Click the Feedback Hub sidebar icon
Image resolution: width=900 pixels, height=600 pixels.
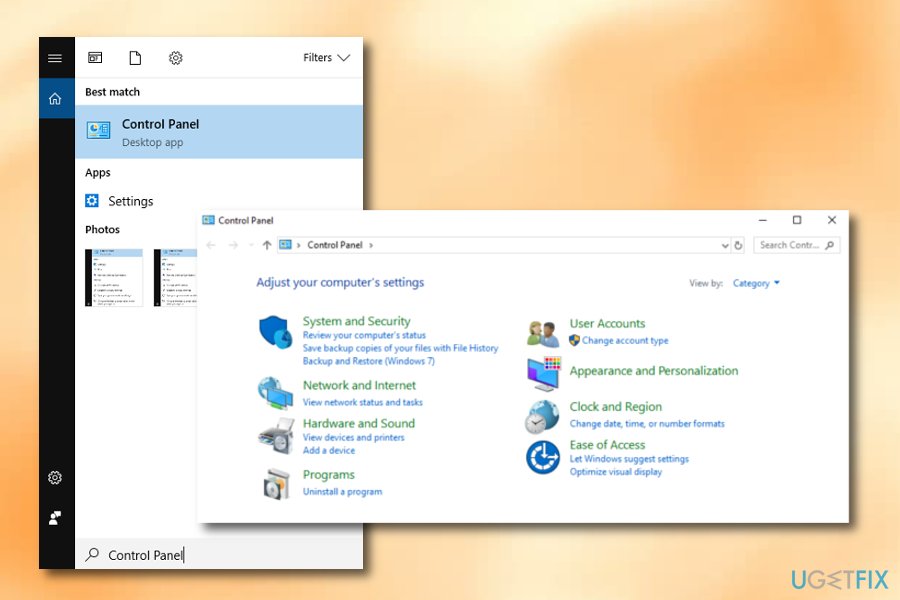pyautogui.click(x=55, y=518)
